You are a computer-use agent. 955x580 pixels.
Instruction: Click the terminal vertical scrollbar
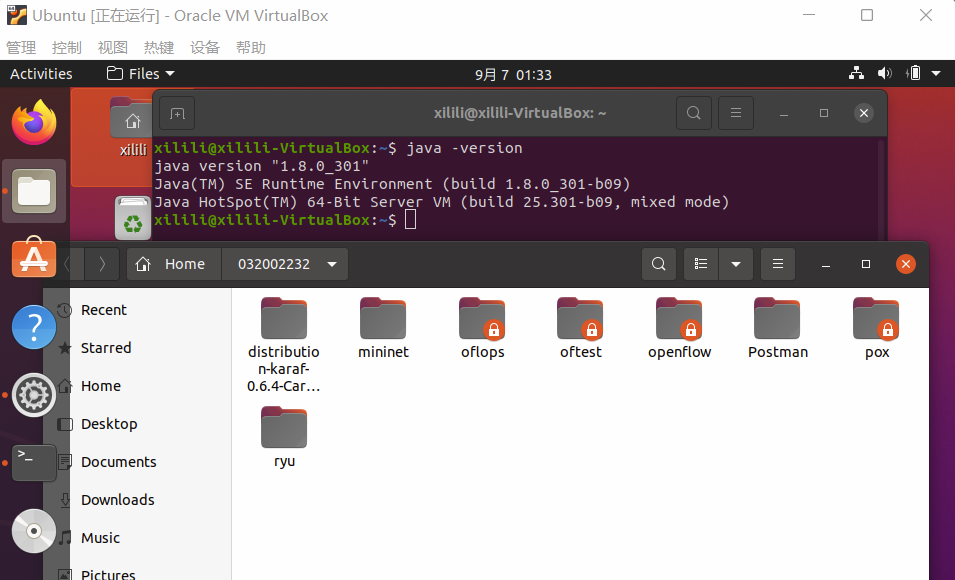click(881, 189)
